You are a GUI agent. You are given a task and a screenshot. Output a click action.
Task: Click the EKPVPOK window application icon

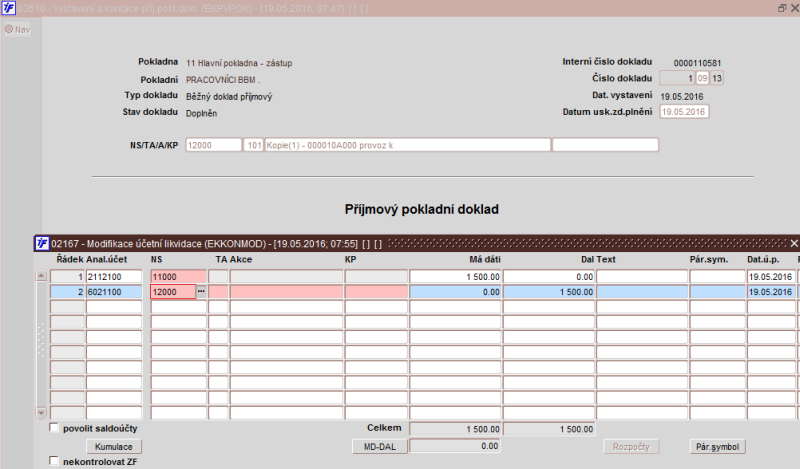pos(9,8)
